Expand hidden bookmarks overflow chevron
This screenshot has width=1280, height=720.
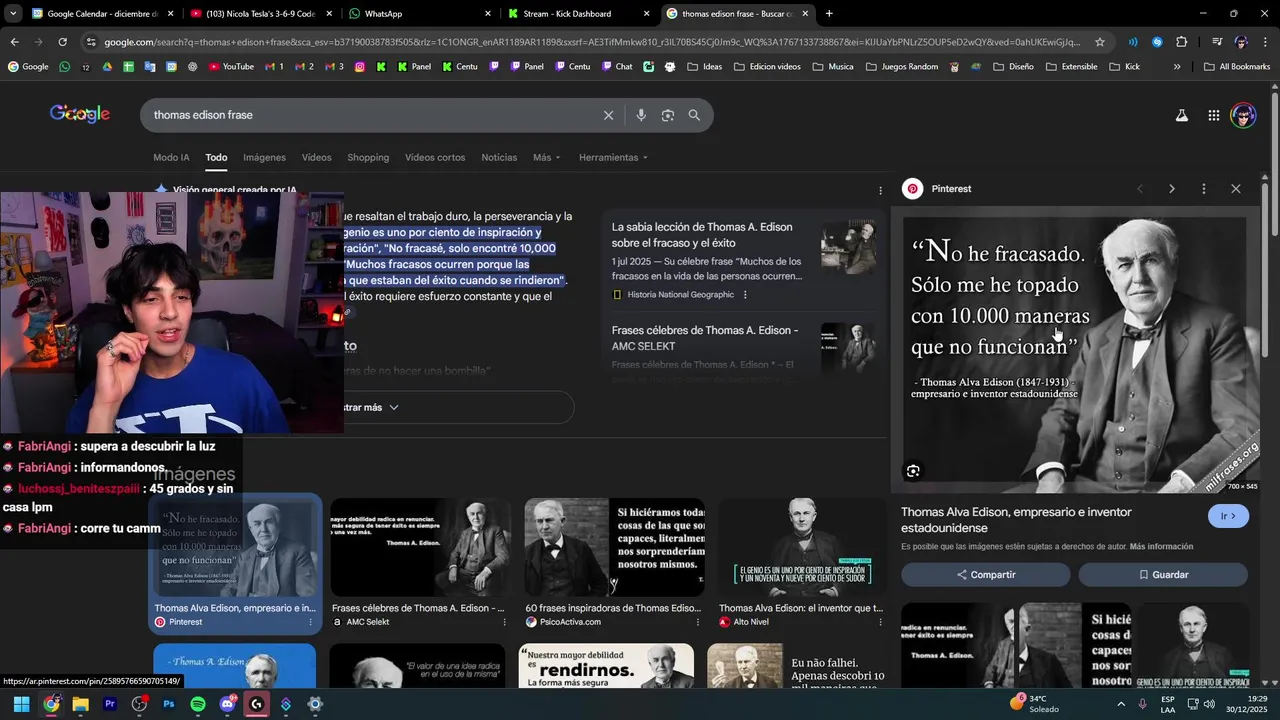1177,67
